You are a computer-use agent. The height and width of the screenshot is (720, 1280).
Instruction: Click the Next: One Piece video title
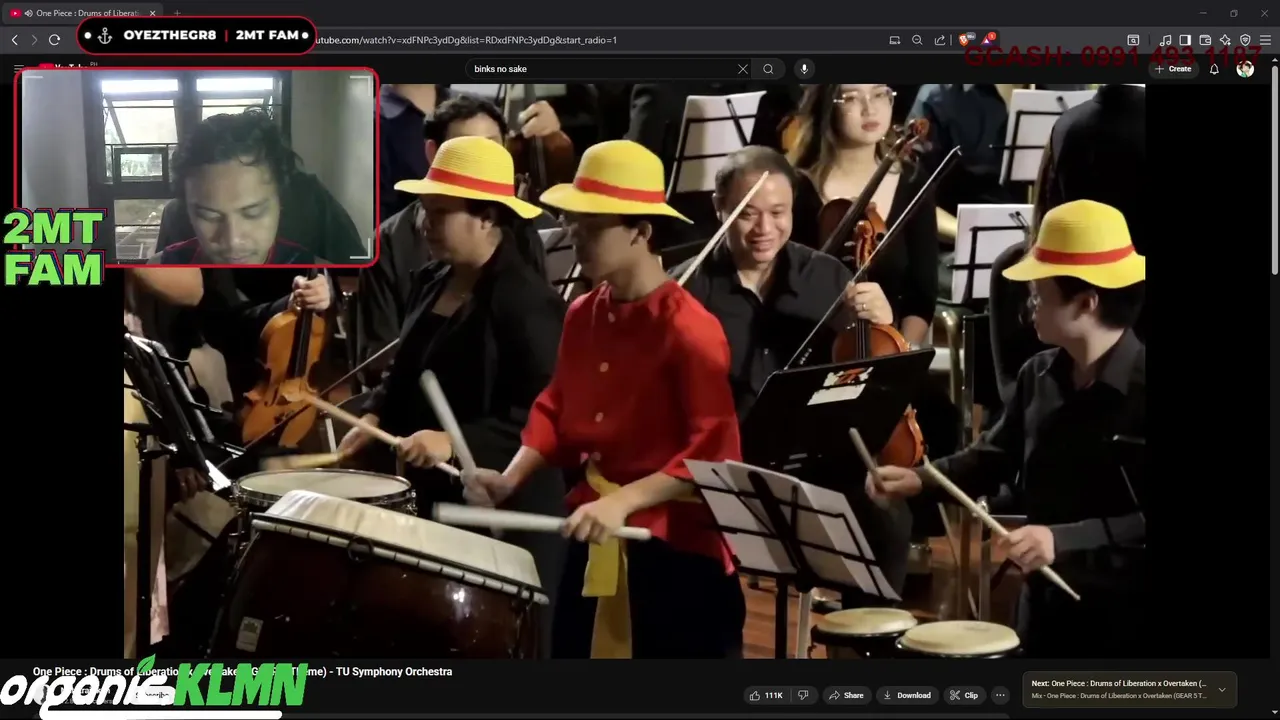[1119, 684]
